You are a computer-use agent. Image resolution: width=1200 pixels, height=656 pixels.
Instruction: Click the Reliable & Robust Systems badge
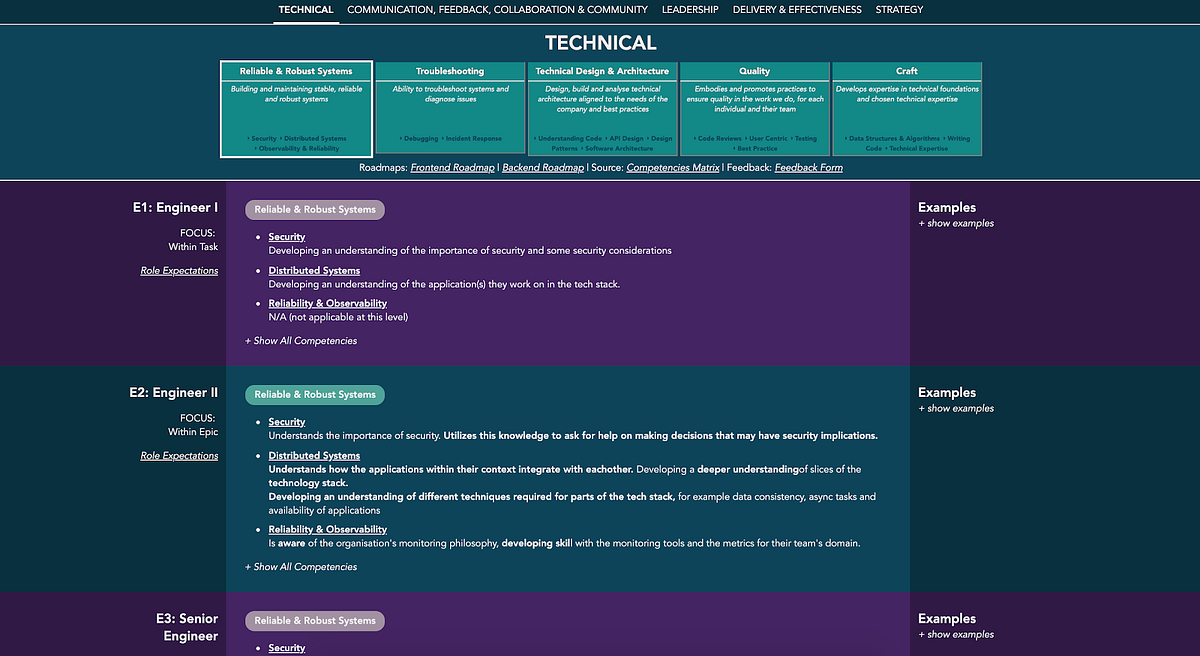(x=314, y=209)
